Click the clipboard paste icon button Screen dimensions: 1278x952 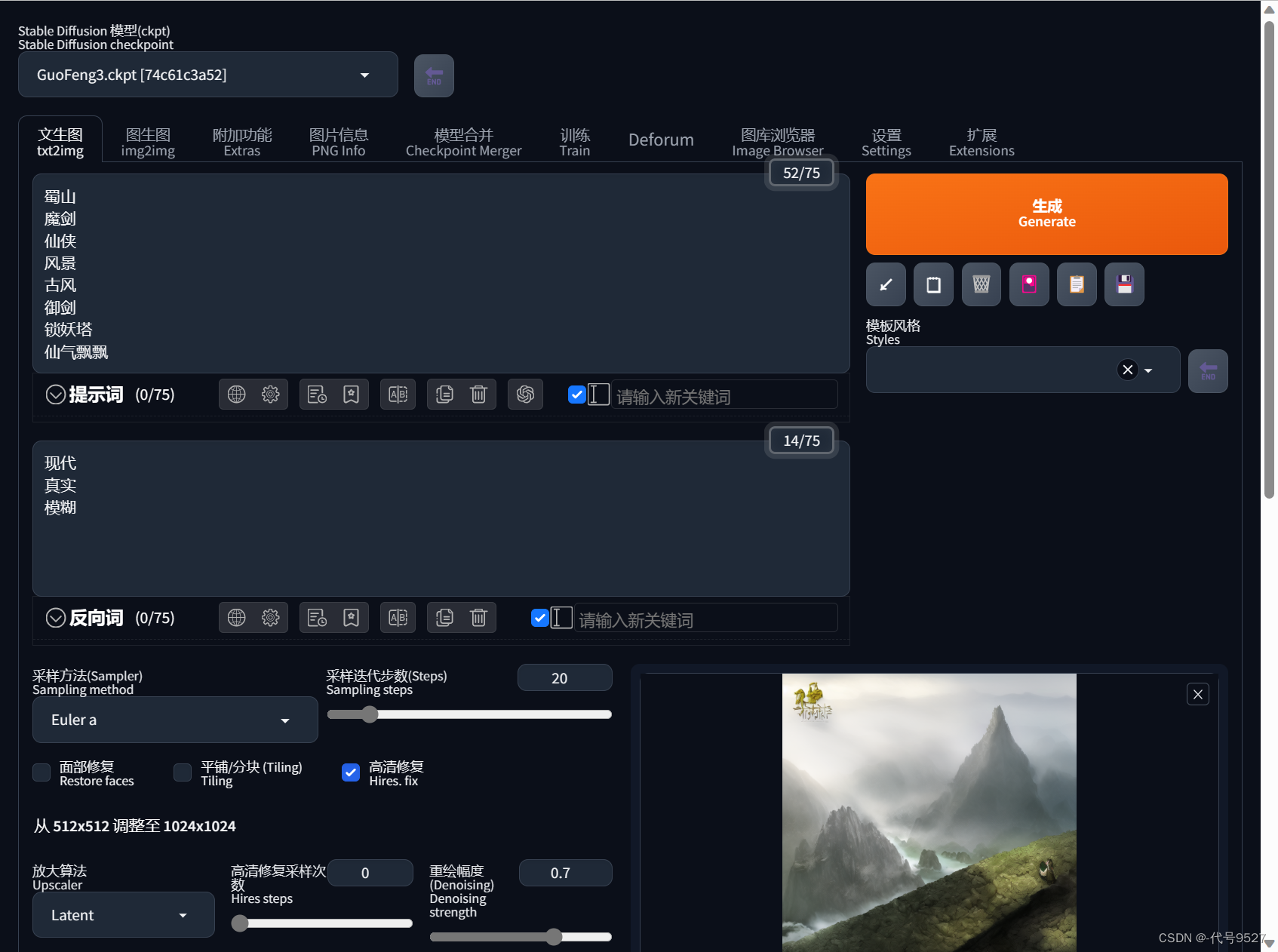point(933,284)
